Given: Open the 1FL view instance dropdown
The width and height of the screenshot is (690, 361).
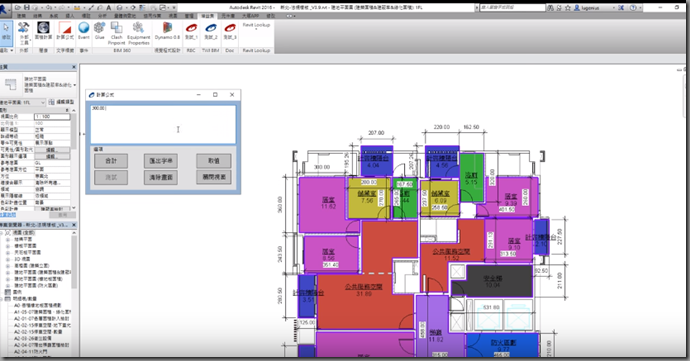Looking at the screenshot, I should pos(43,102).
